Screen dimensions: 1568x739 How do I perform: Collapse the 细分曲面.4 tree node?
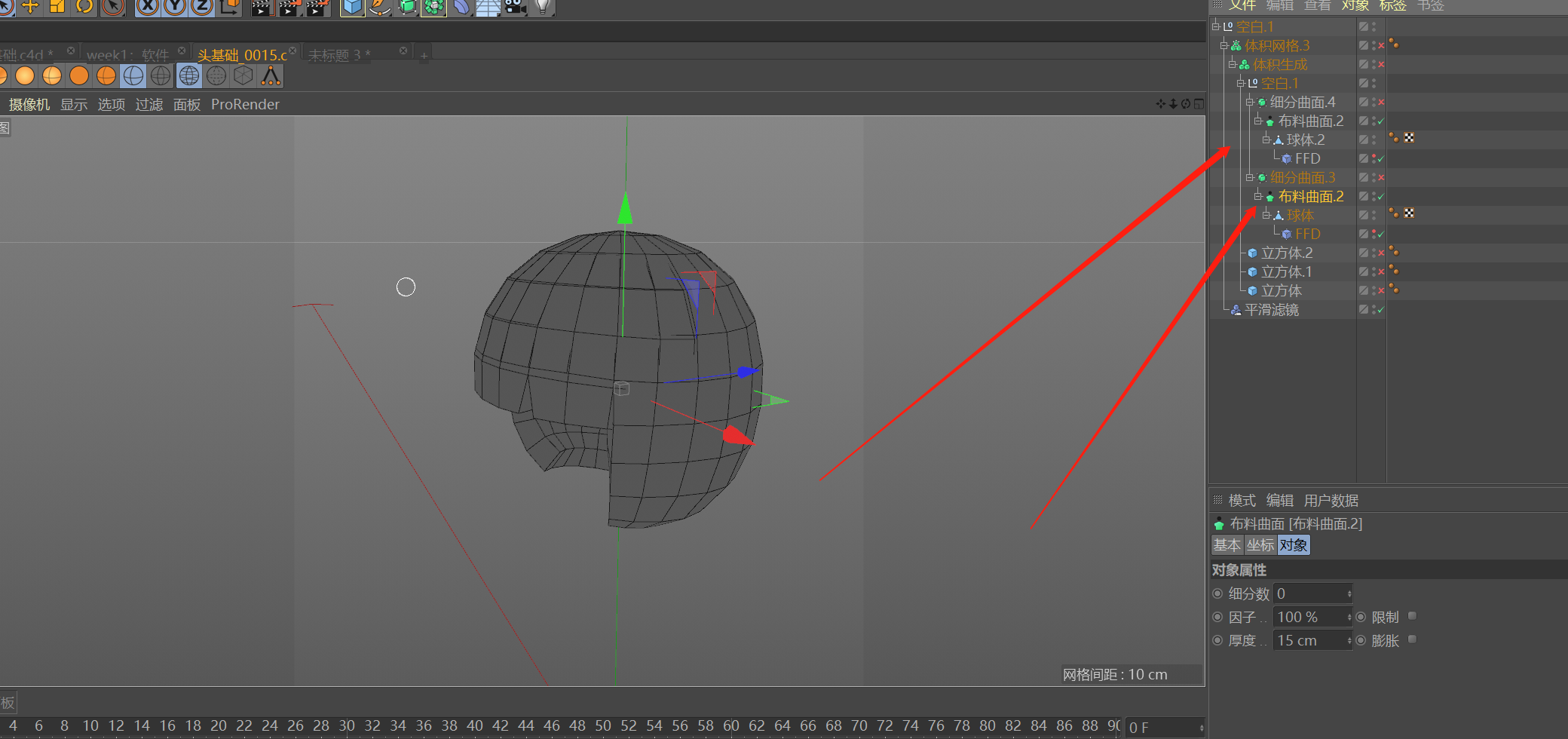click(1249, 103)
